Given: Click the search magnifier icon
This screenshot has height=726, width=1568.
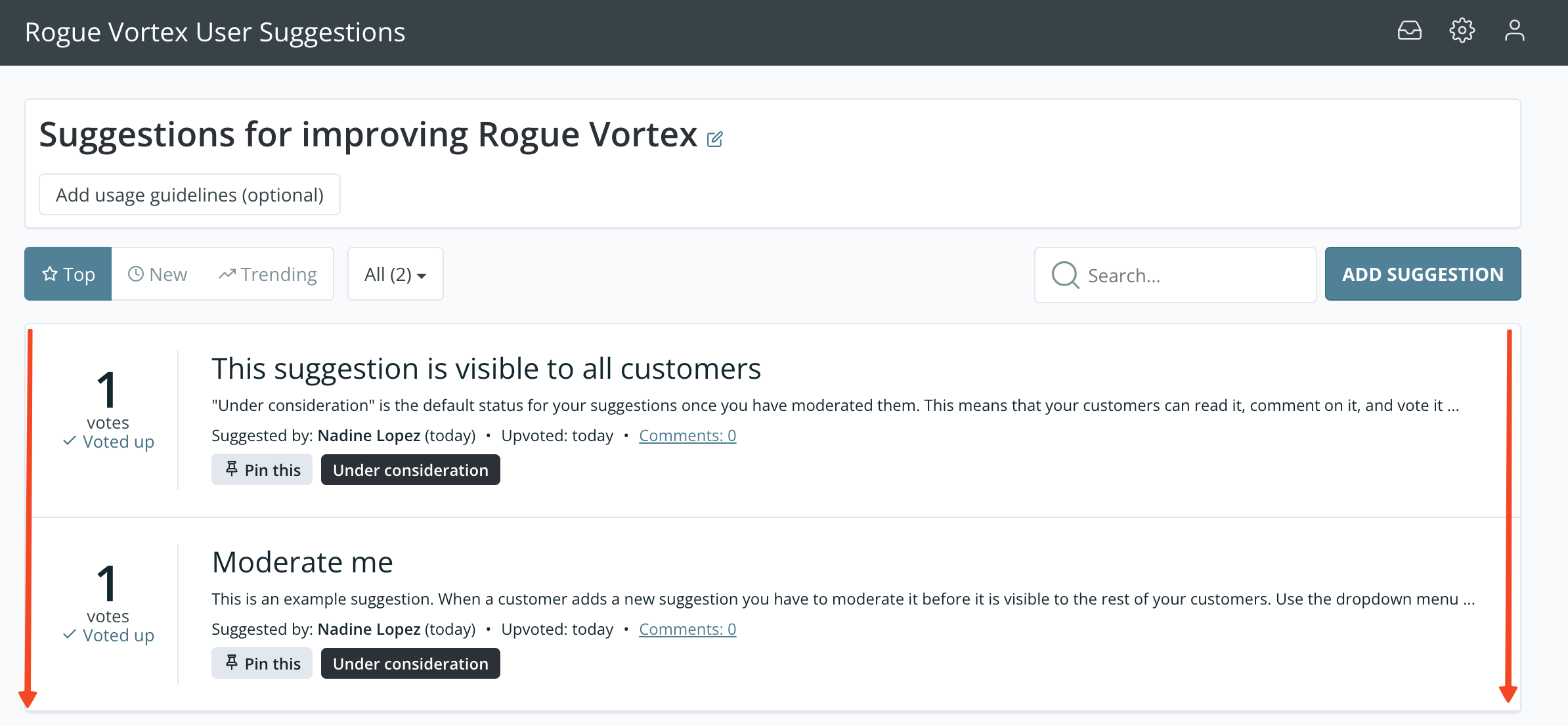Looking at the screenshot, I should [1064, 275].
